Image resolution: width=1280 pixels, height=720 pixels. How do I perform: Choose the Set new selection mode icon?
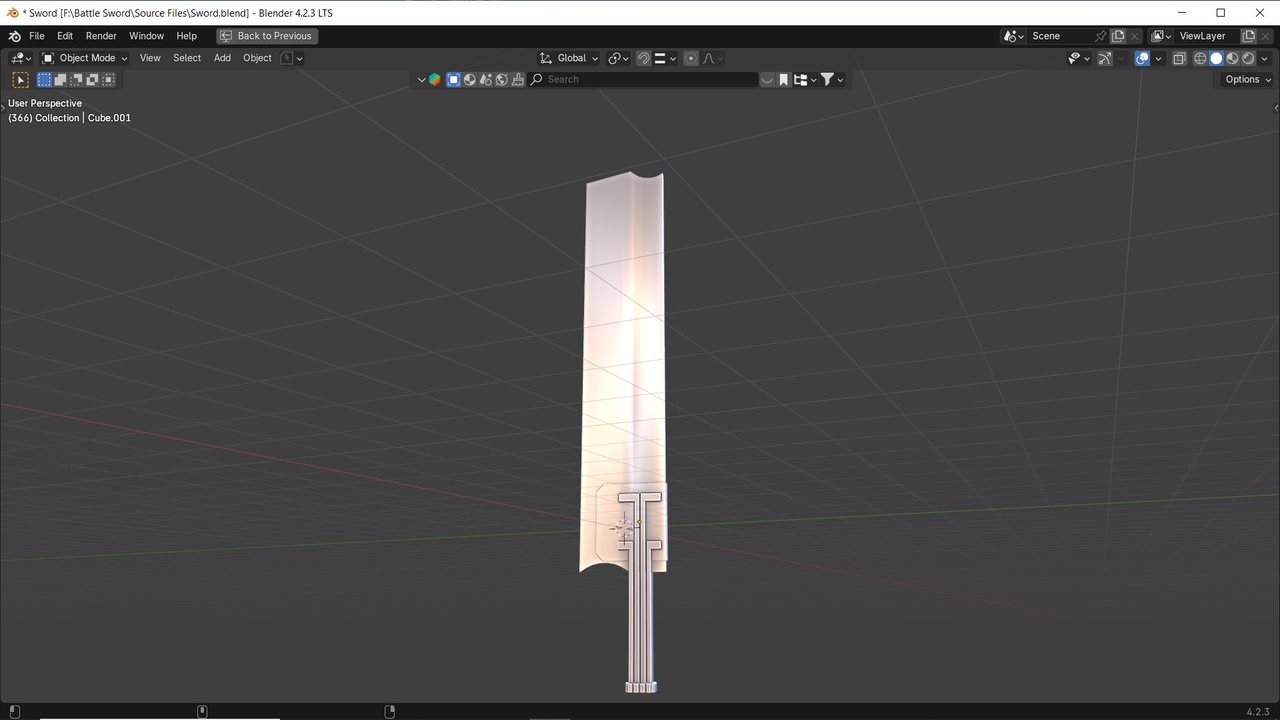point(45,80)
